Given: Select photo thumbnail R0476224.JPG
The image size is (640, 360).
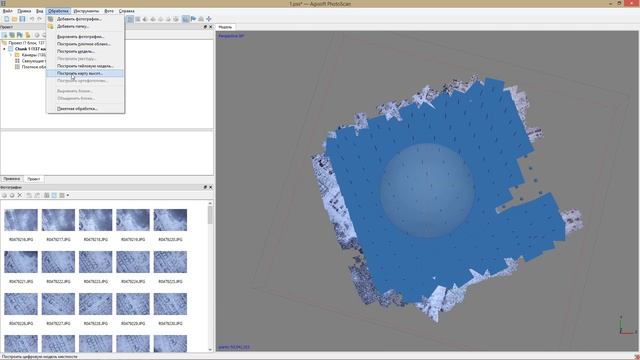Looking at the screenshot, I should 133,262.
